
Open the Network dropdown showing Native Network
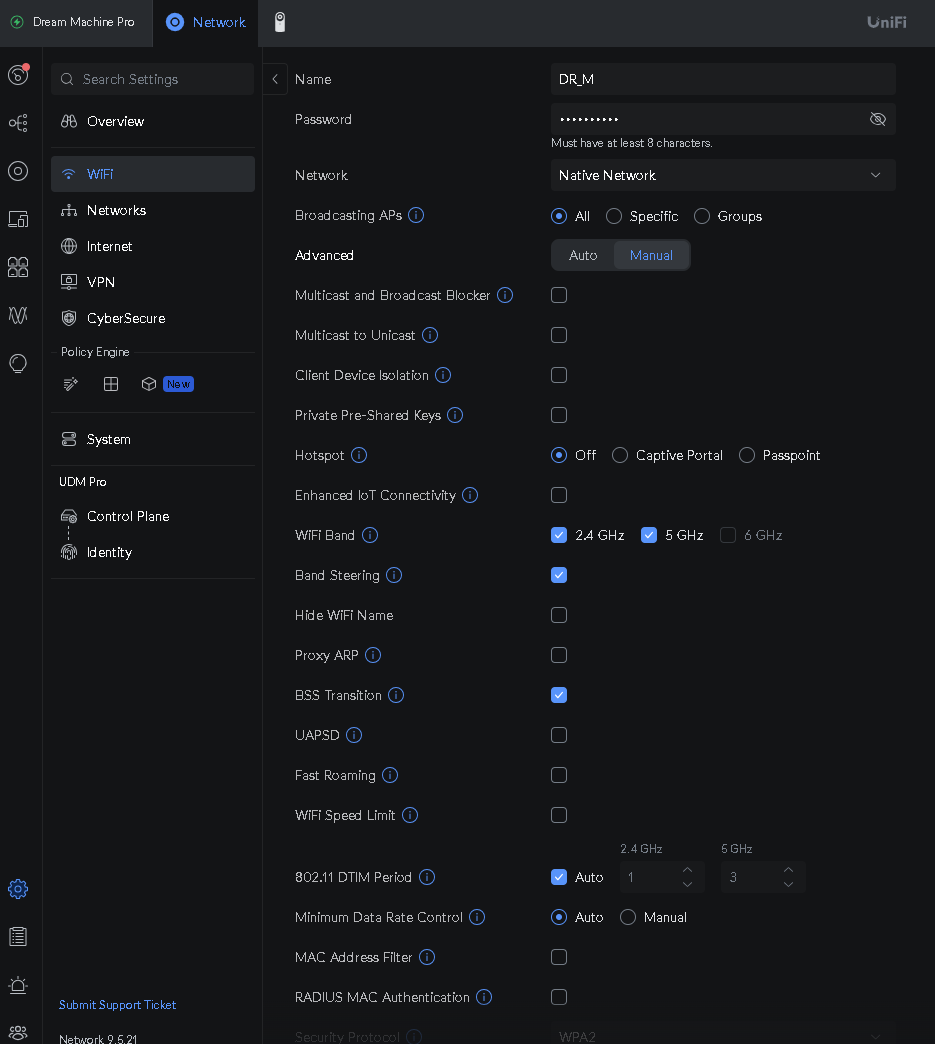722,175
